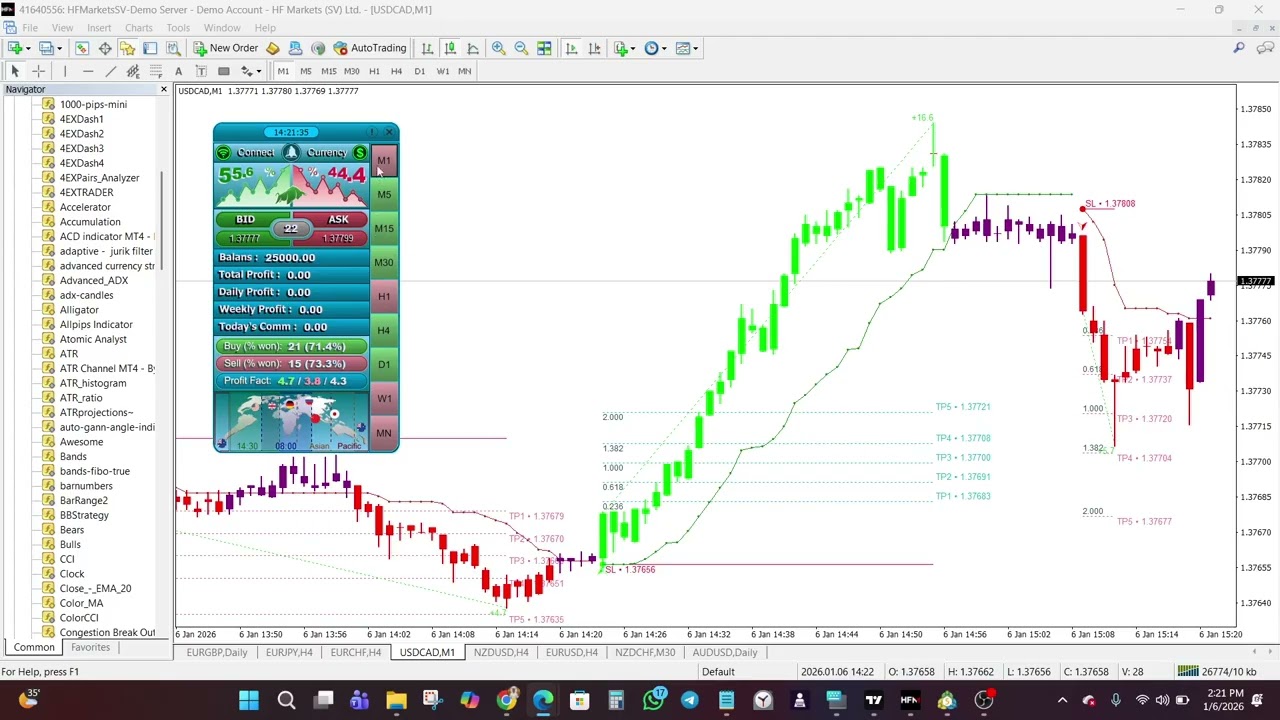Screen dimensions: 1280x720
Task: Open File Explorer from the taskbar
Action: click(396, 700)
